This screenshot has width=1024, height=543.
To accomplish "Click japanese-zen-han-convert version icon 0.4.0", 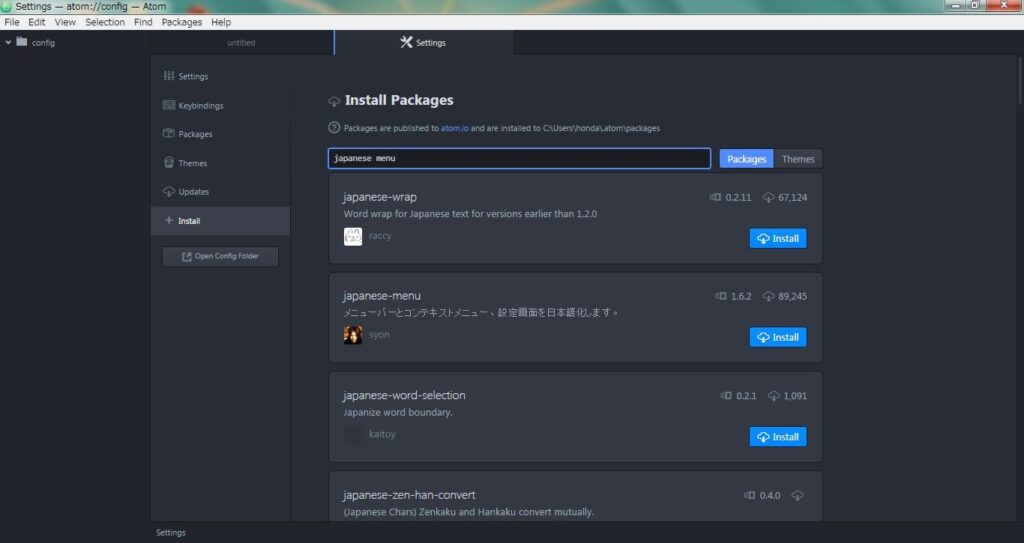I will click(x=749, y=495).
